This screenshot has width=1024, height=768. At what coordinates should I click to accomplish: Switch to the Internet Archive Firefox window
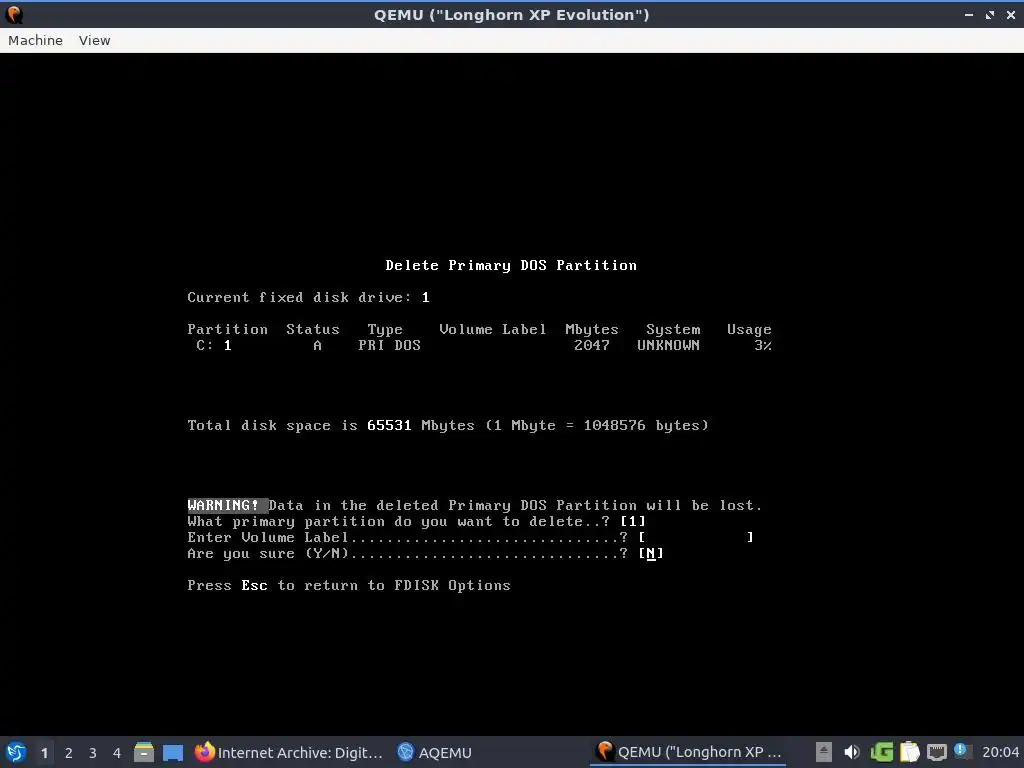(x=289, y=752)
